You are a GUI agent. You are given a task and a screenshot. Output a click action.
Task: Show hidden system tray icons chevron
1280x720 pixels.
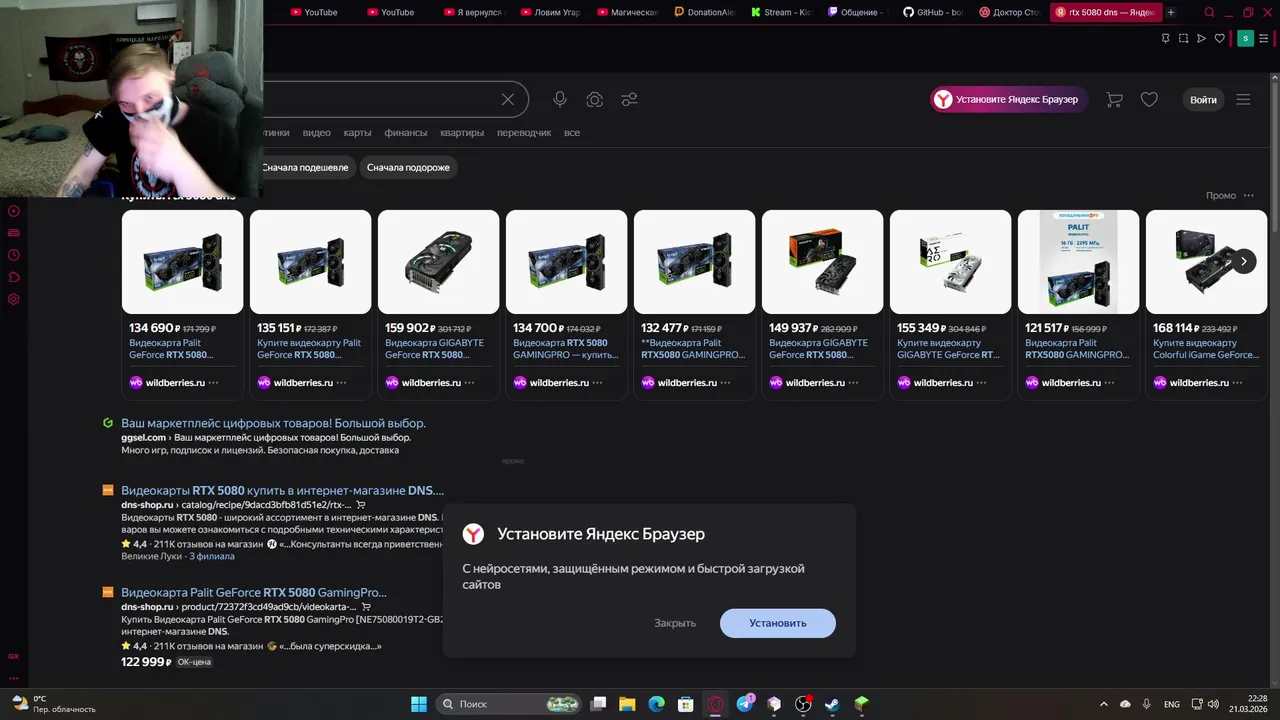(1104, 704)
